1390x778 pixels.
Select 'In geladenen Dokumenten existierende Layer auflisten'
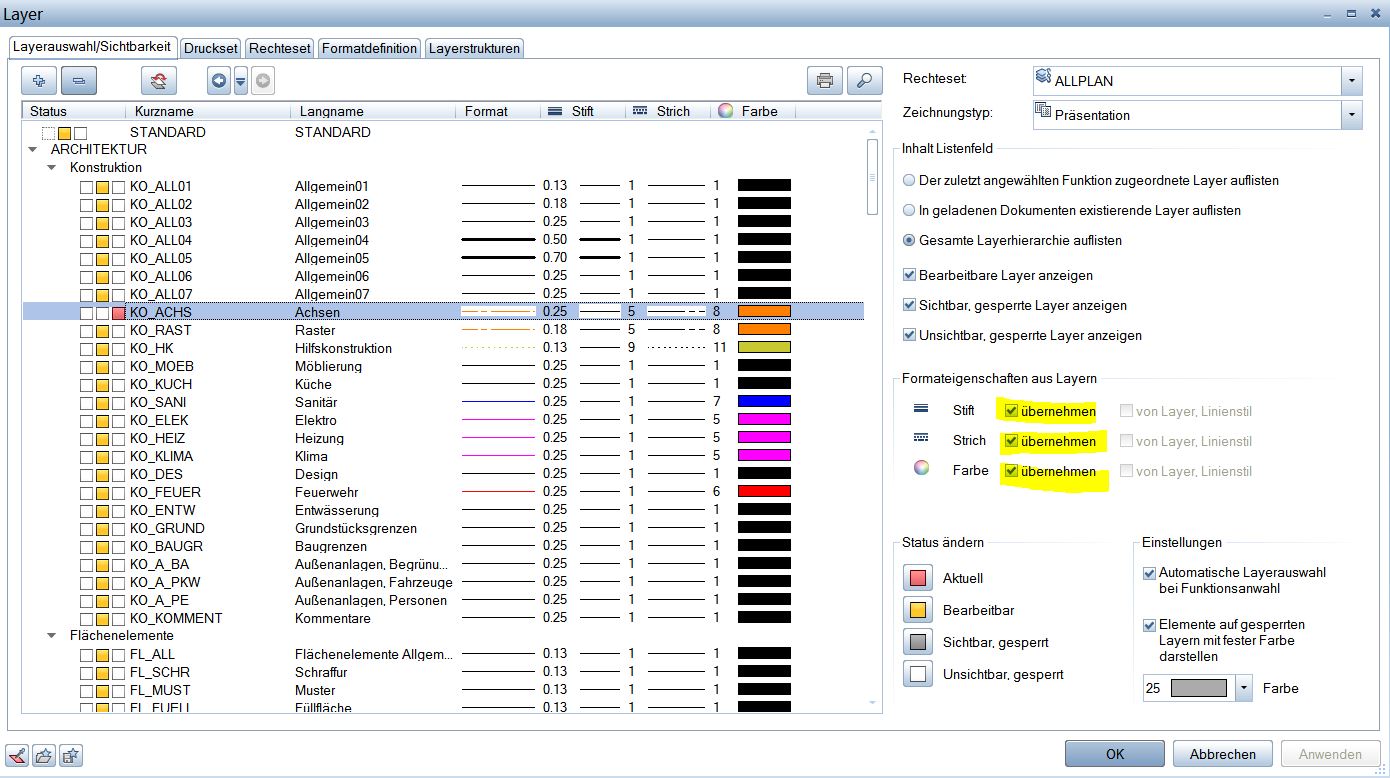pos(909,211)
